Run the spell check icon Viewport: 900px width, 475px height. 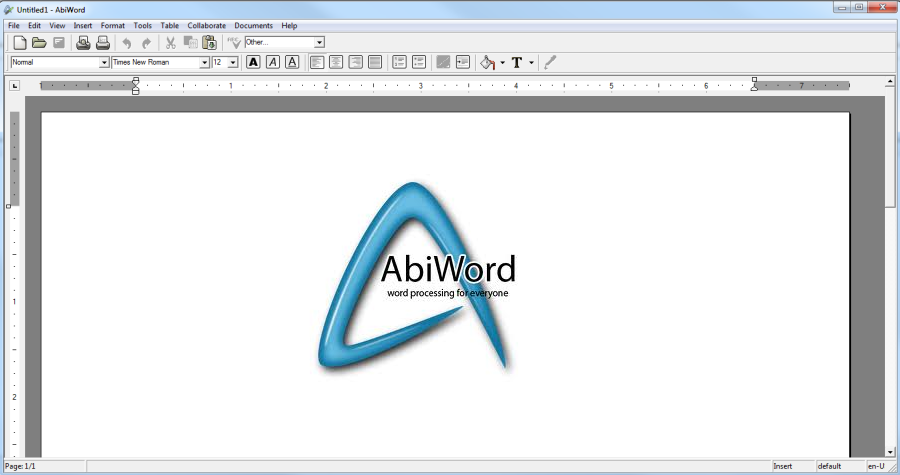click(234, 43)
